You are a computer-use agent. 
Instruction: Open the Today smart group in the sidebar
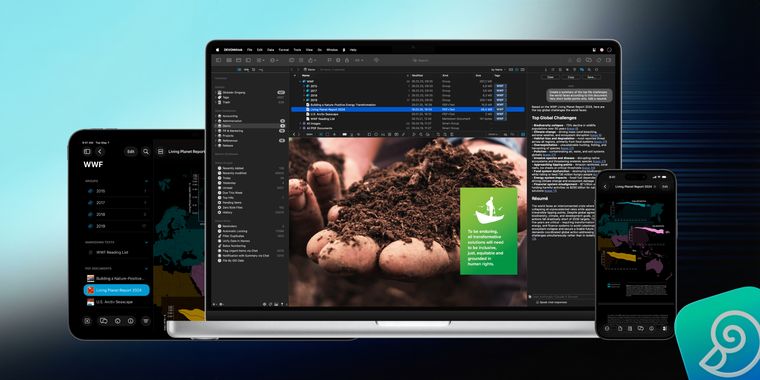click(250, 178)
